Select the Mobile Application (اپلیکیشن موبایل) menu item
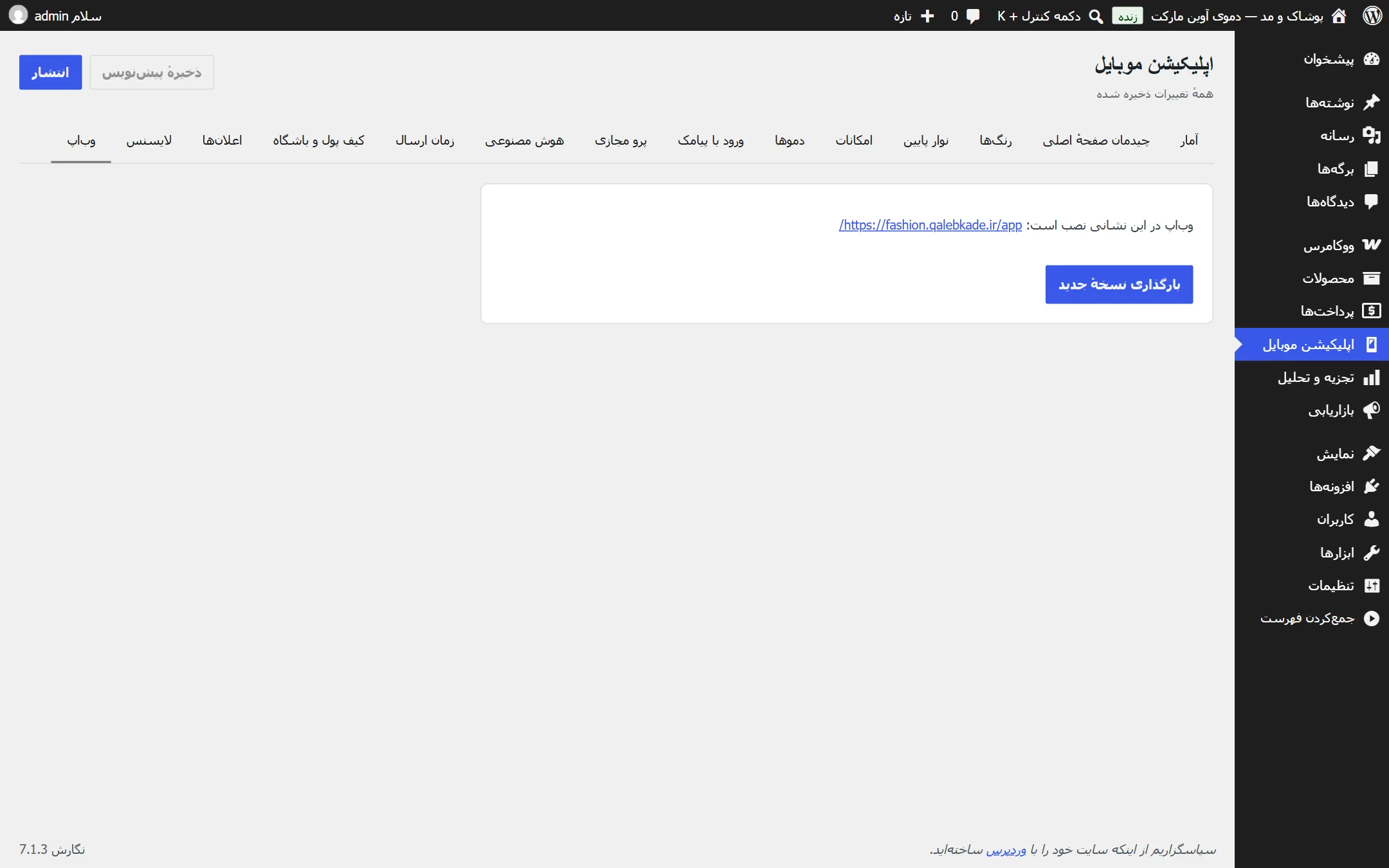 (x=1312, y=345)
